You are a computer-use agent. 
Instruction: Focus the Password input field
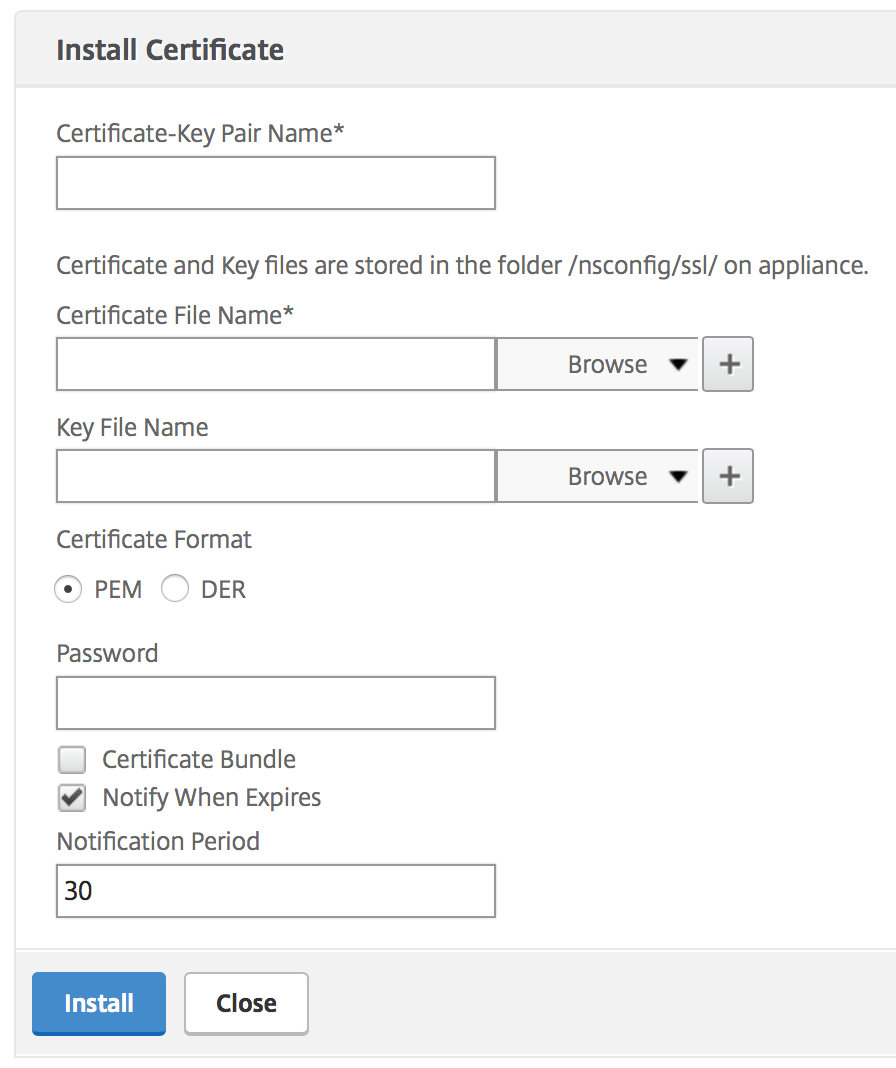[x=275, y=703]
